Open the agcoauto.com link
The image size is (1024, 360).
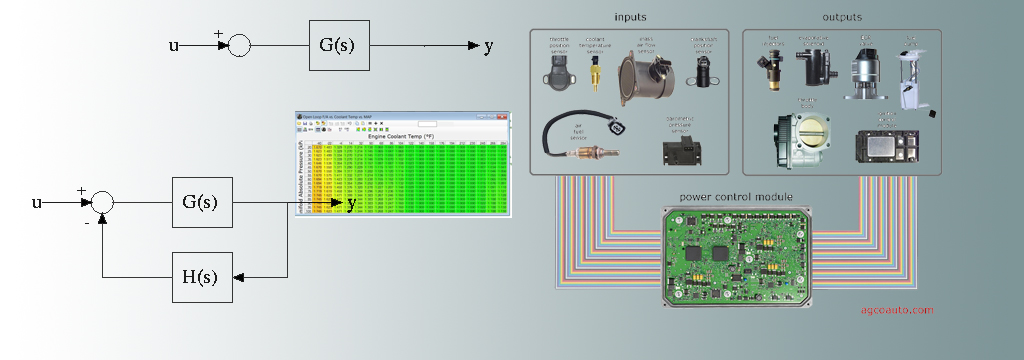pyautogui.click(x=897, y=310)
